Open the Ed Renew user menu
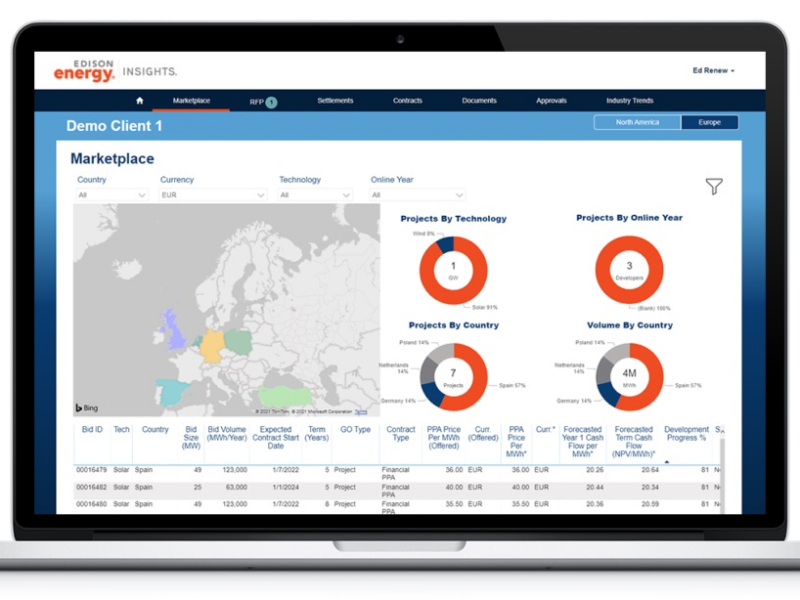 (x=714, y=71)
